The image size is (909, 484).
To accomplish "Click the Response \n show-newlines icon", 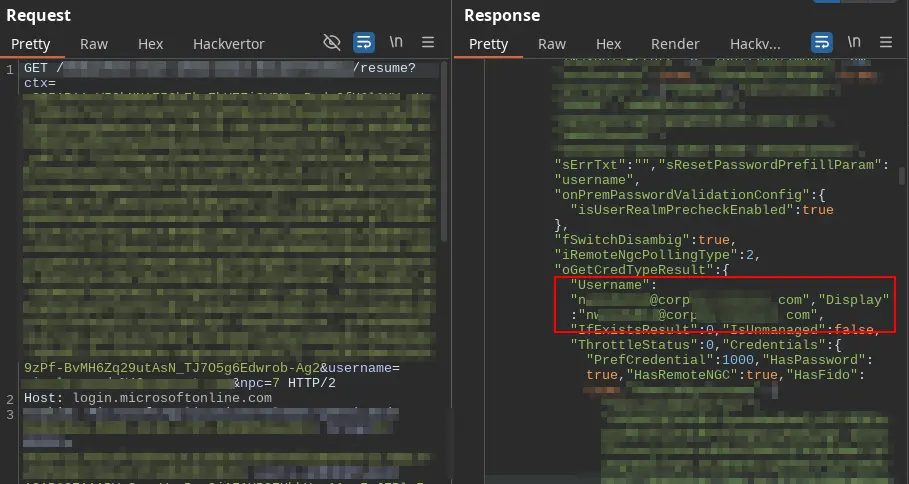I will (854, 43).
